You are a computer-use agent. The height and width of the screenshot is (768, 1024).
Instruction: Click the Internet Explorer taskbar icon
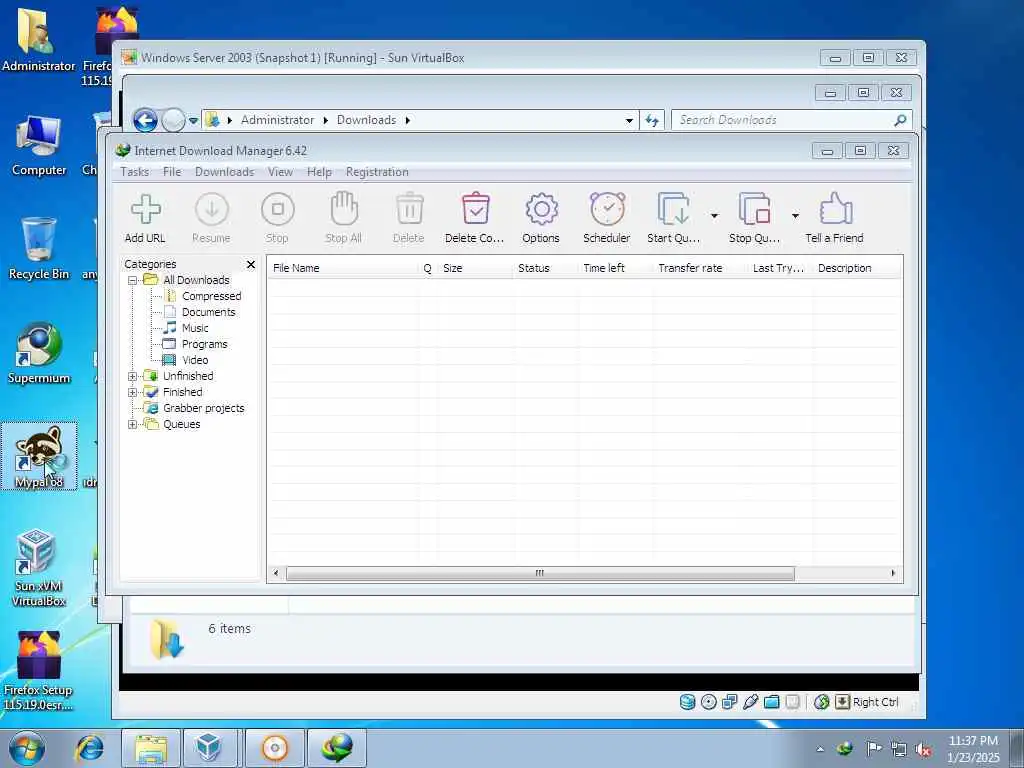coord(89,748)
